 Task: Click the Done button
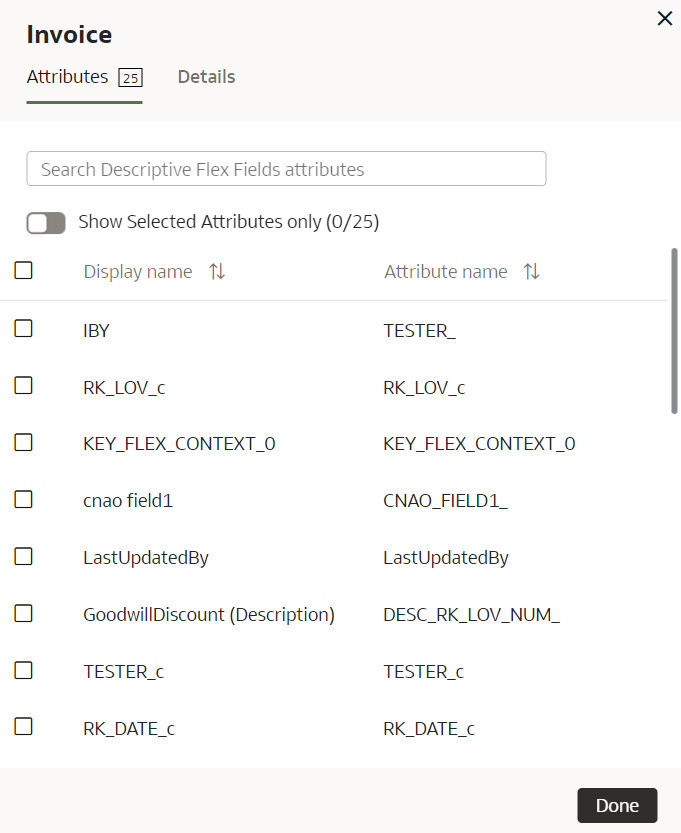[x=617, y=805]
